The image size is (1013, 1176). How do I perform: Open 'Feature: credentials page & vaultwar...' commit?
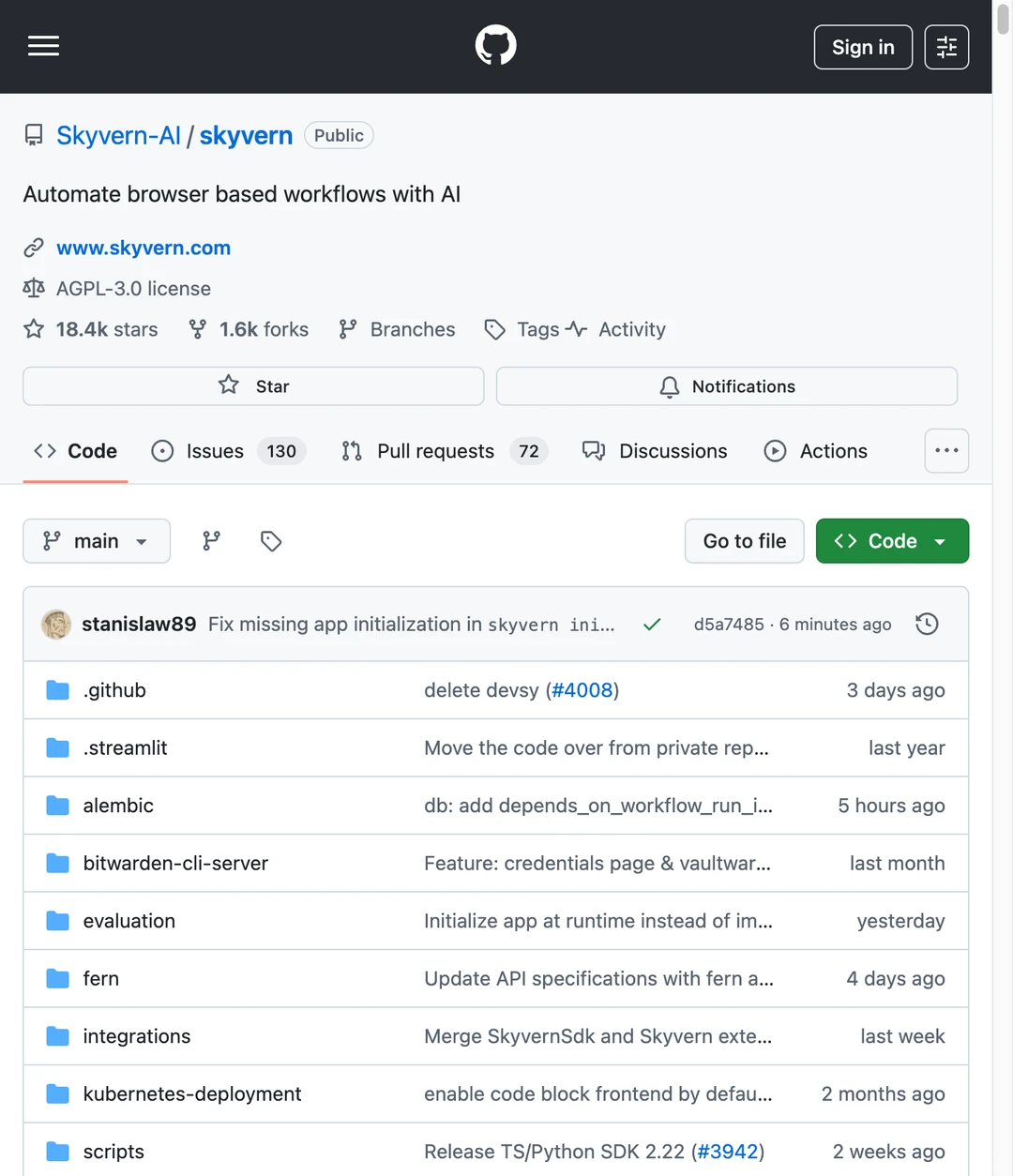coord(597,863)
